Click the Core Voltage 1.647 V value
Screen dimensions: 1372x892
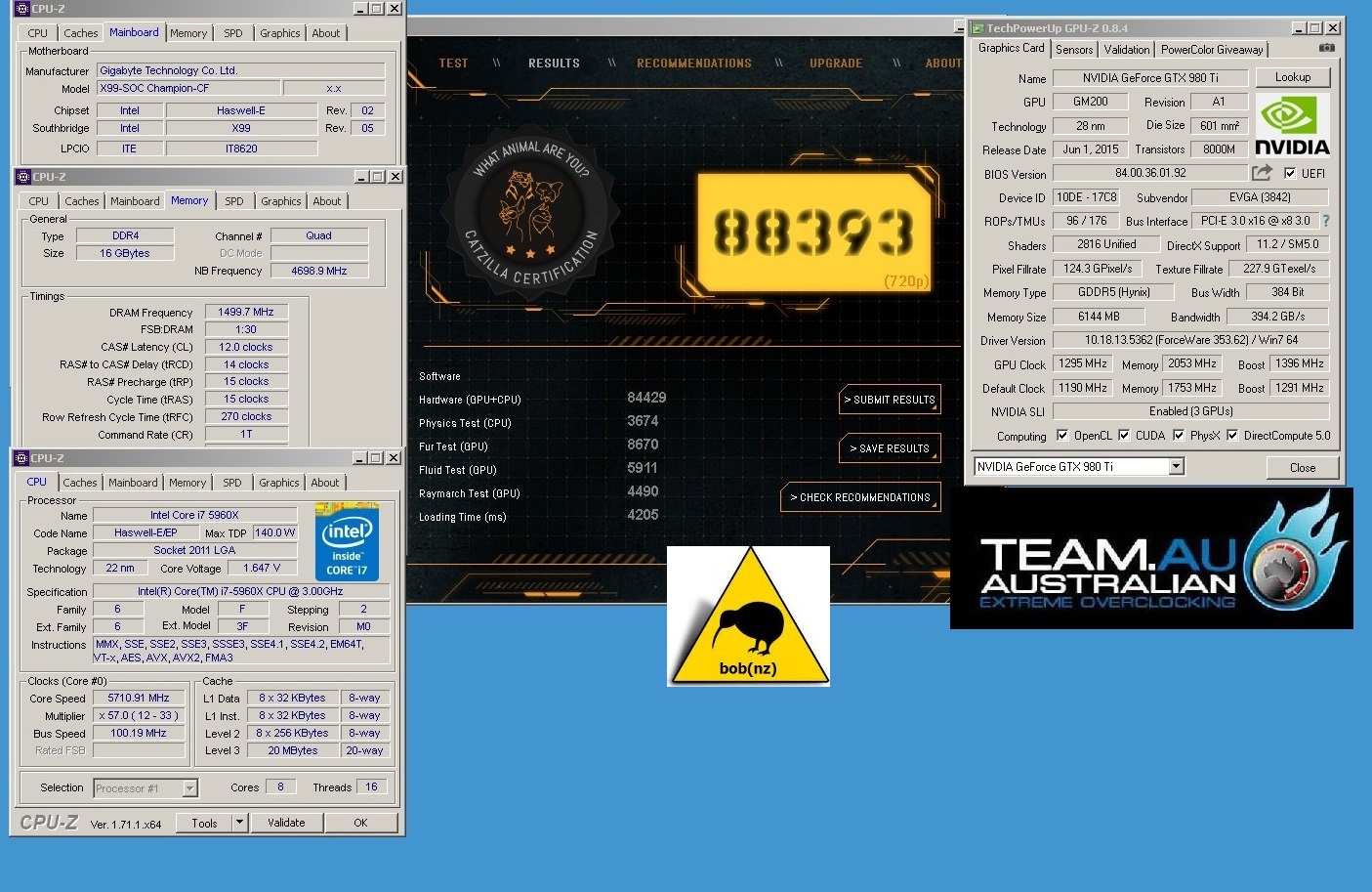click(262, 568)
